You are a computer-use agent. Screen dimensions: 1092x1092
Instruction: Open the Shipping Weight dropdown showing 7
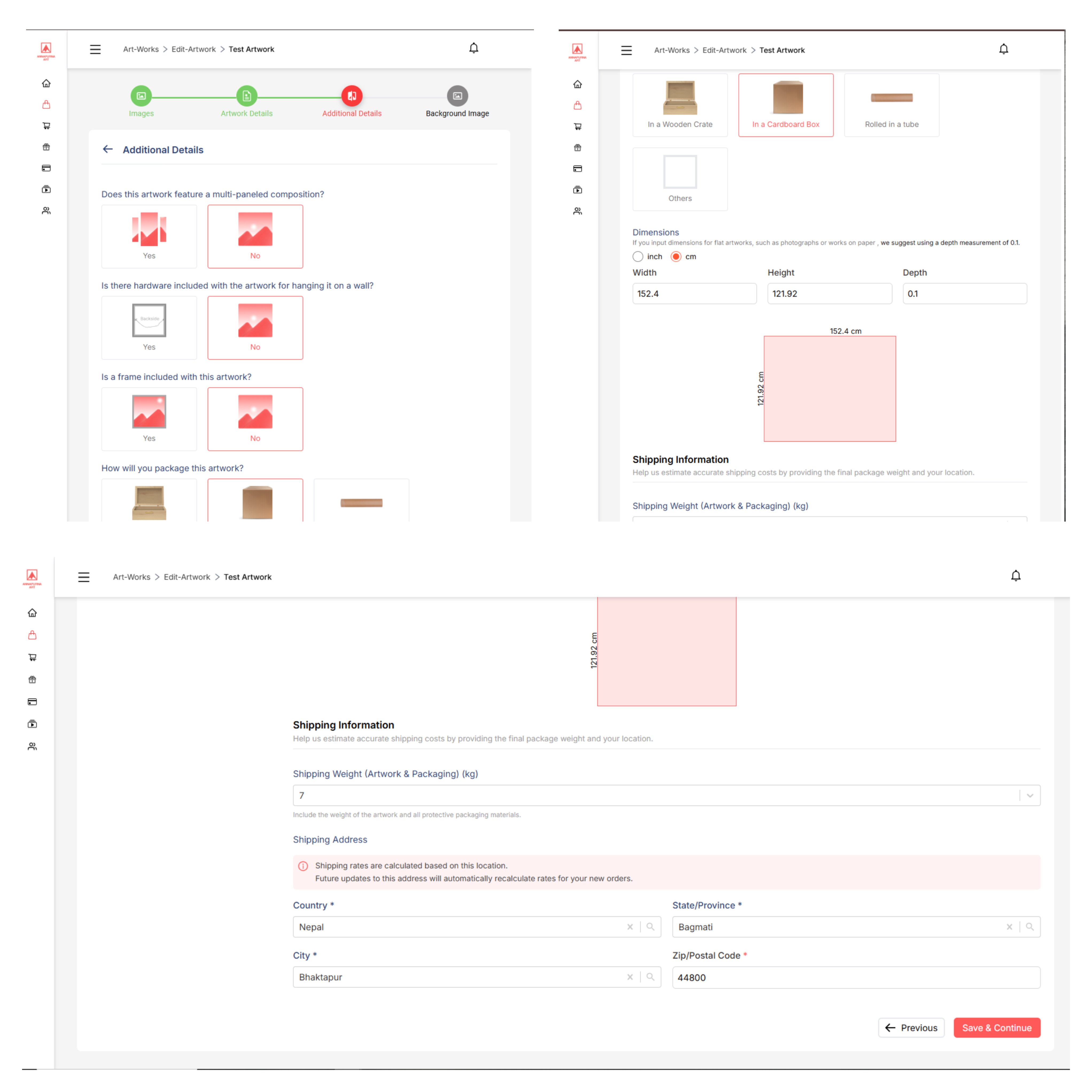666,795
